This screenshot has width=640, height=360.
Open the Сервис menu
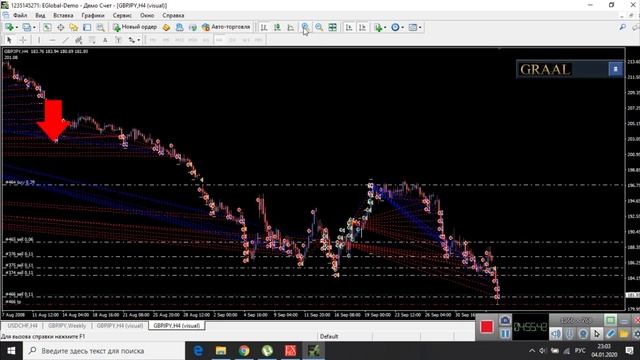[x=122, y=15]
